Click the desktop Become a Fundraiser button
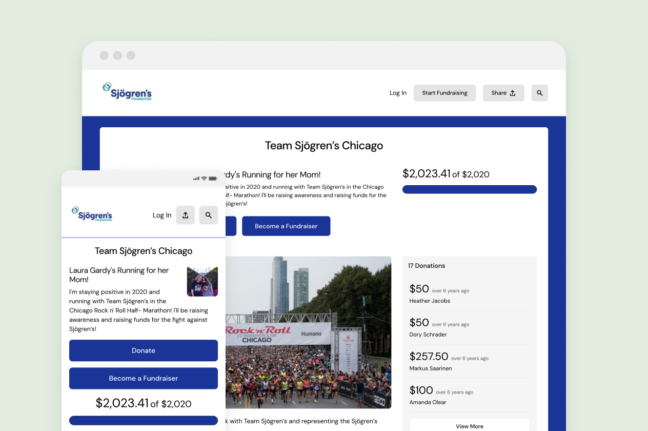This screenshot has height=431, width=648. 286,226
